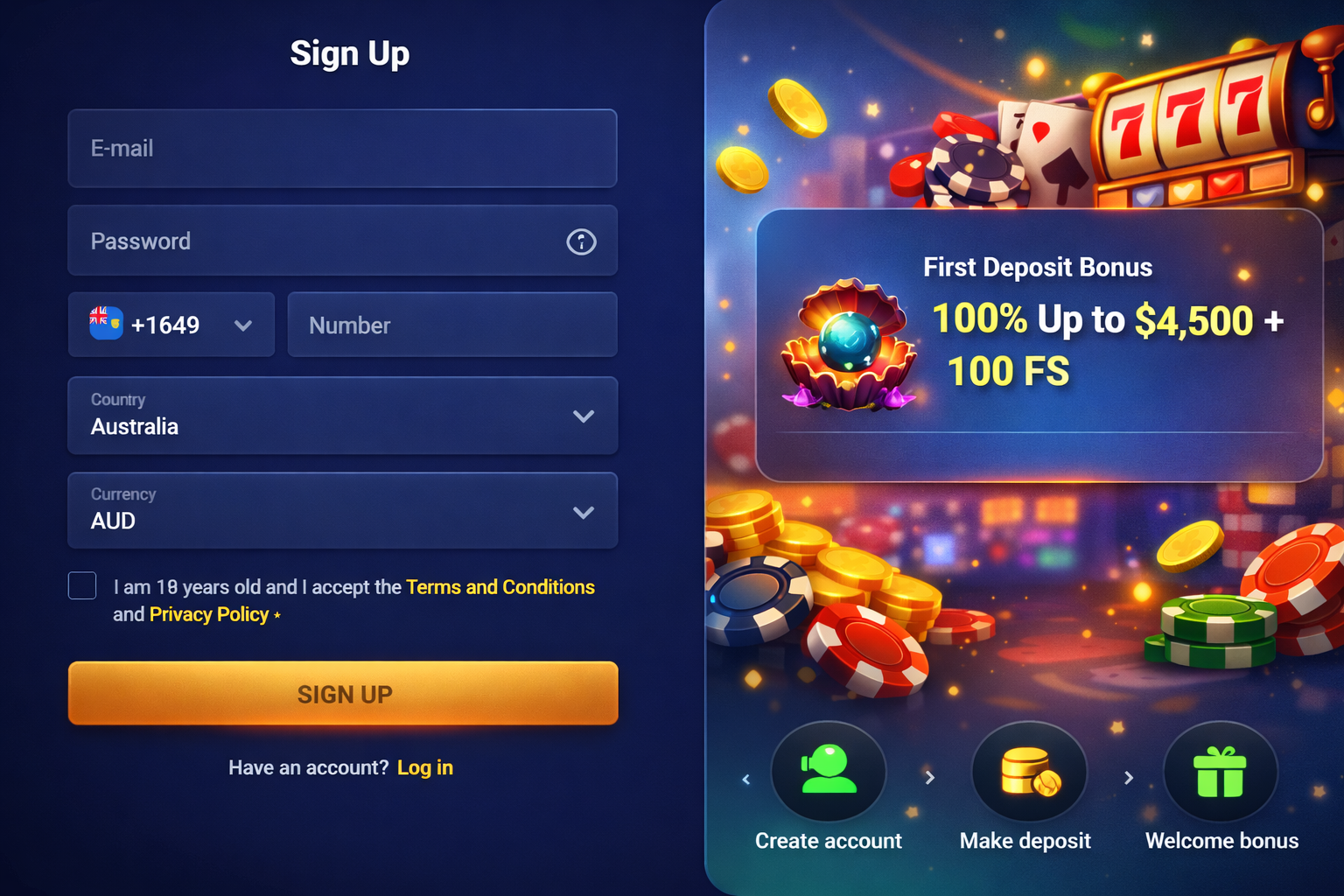Viewport: 1344px width, 896px height.
Task: Focus the E-mail input field
Action: click(x=343, y=149)
